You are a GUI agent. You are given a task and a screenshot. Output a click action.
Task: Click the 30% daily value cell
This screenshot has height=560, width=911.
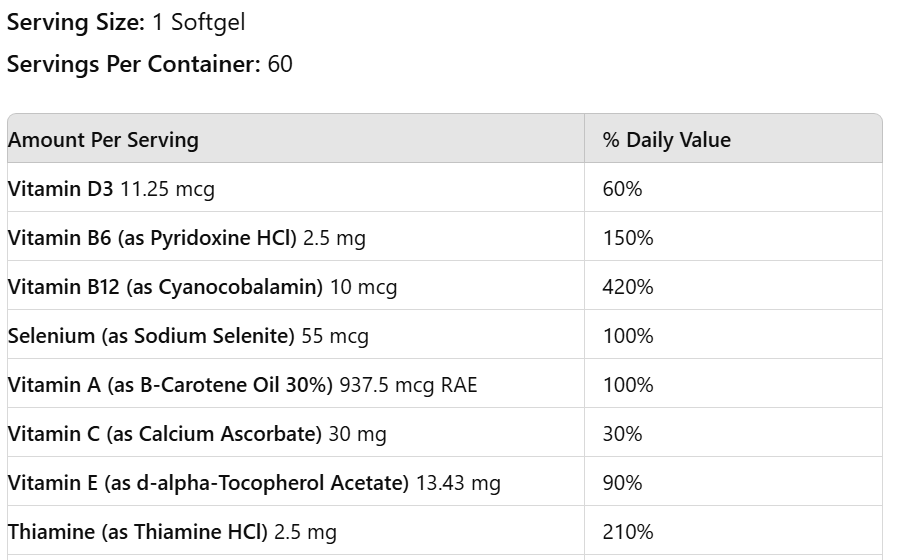[622, 434]
